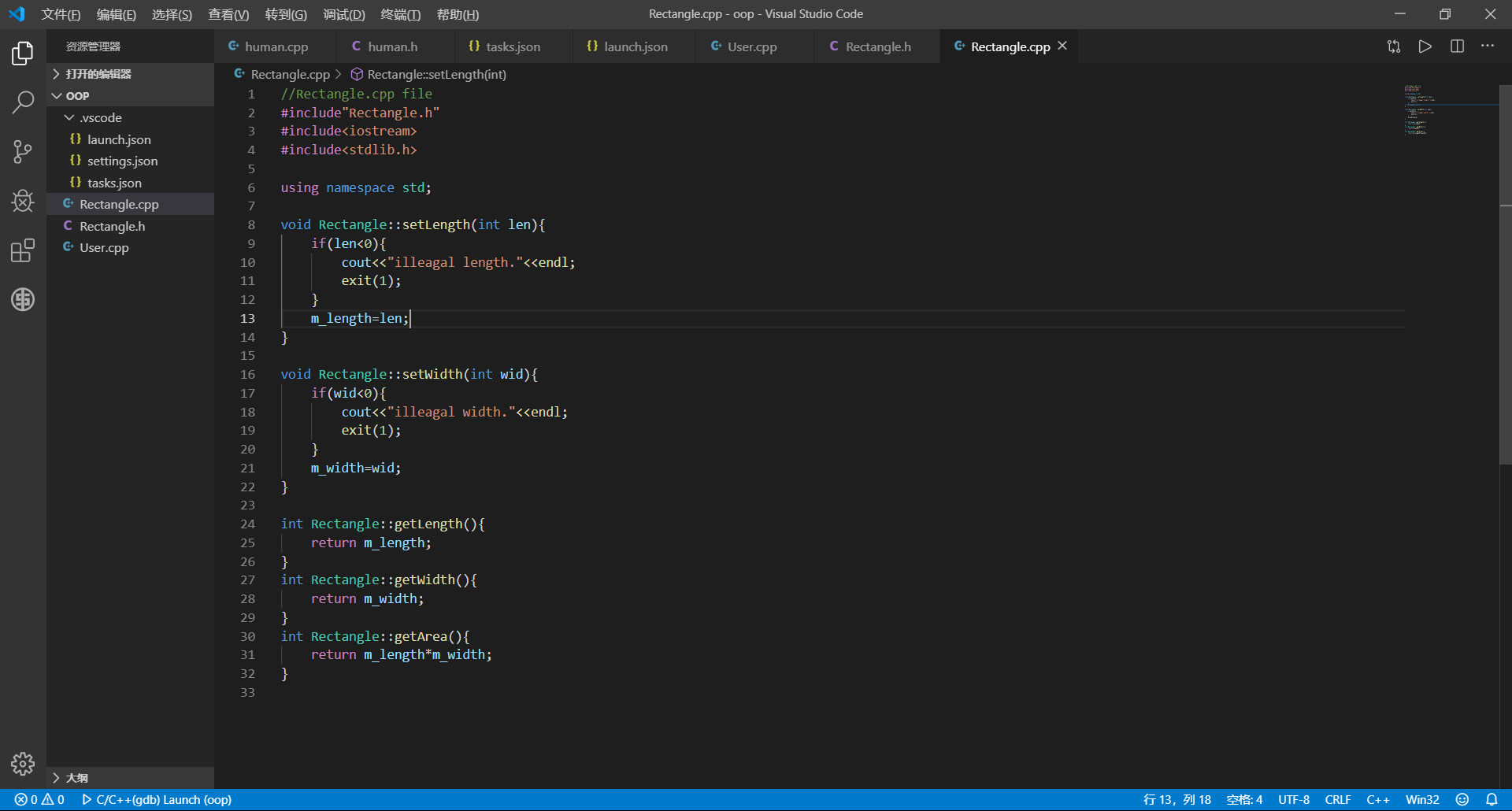Click the errors and warnings status indicator
Image resolution: width=1512 pixels, height=811 pixels.
click(39, 799)
